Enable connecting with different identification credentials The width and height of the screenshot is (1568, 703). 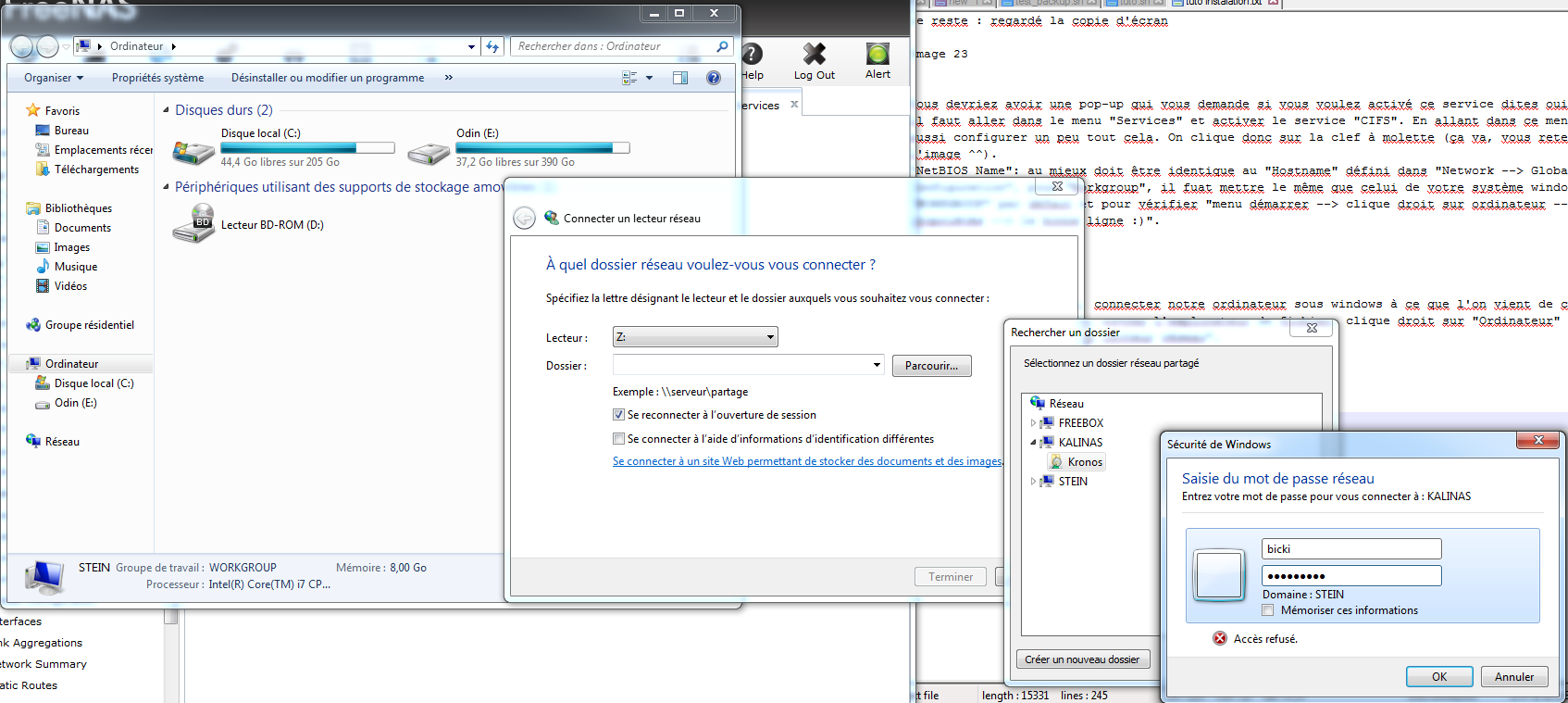point(618,439)
